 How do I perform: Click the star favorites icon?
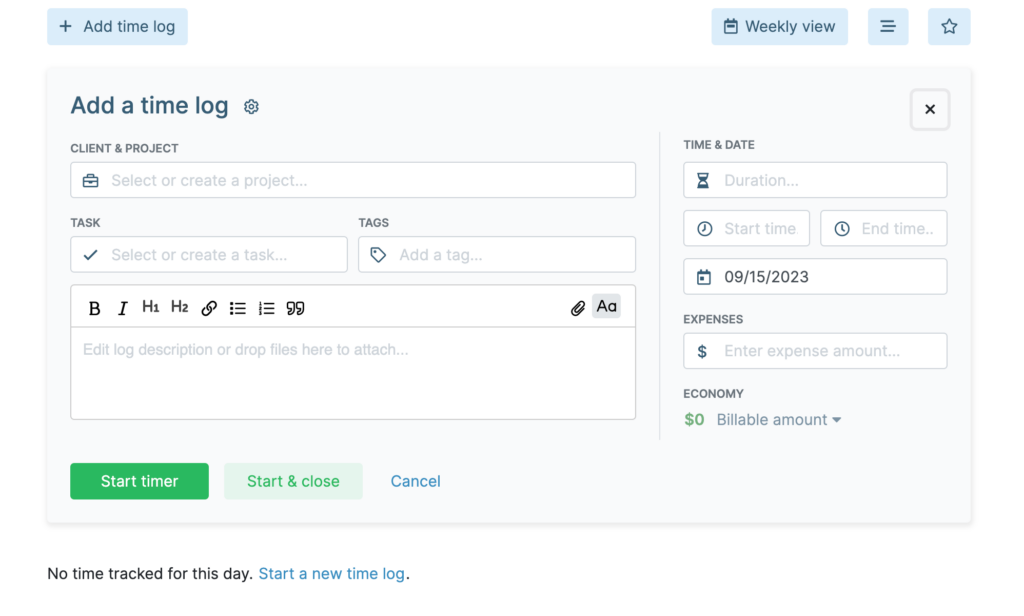949,27
